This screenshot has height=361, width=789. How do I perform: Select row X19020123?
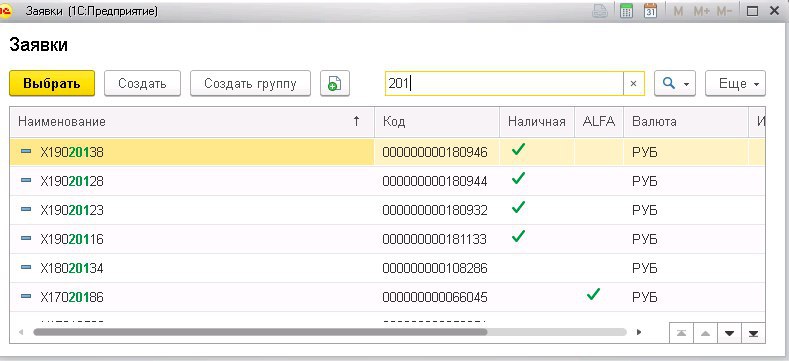(387, 210)
